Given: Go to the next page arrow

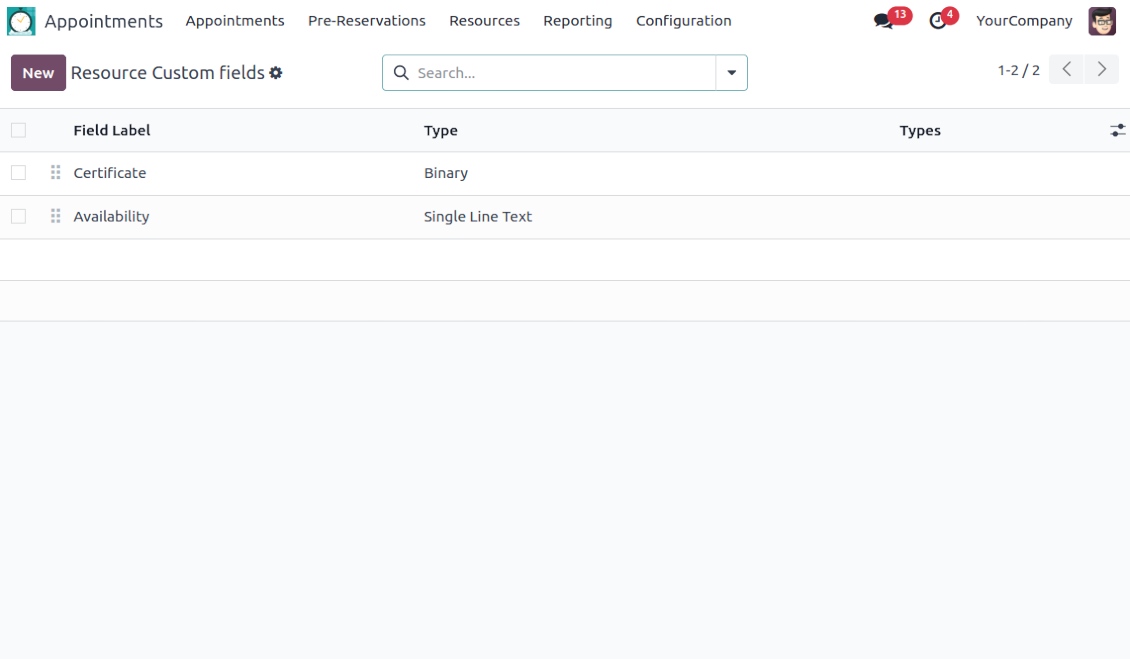Looking at the screenshot, I should point(1101,69).
